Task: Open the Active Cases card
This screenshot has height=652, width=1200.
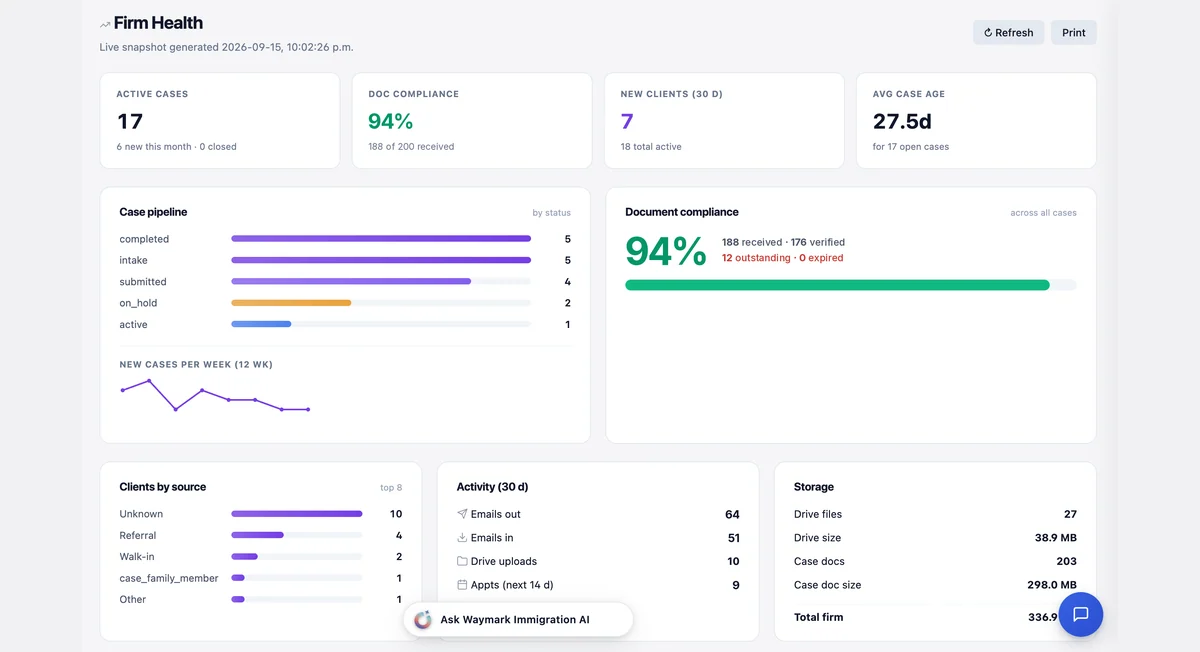Action: pos(220,120)
